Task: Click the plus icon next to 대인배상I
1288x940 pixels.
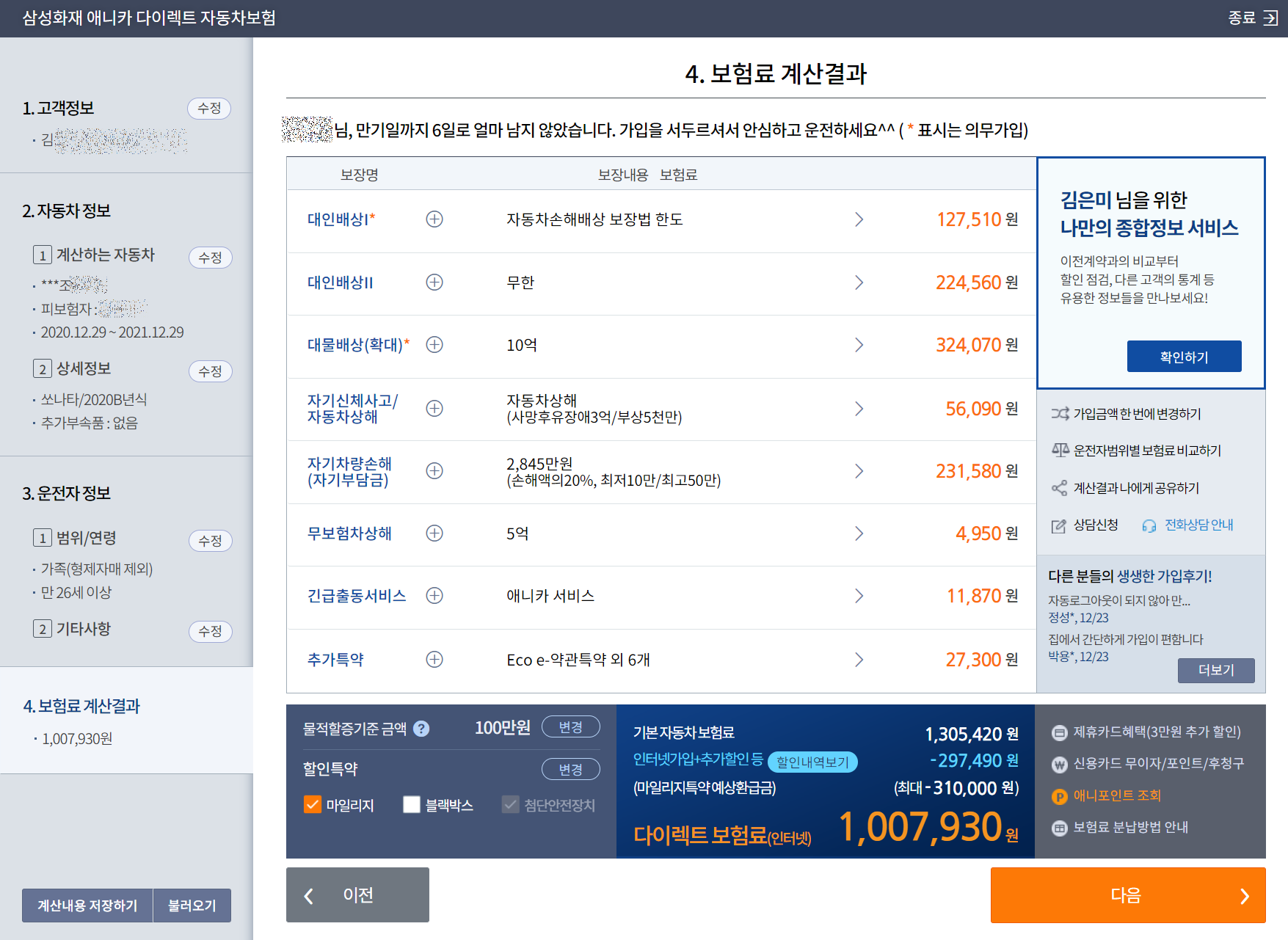Action: click(434, 219)
